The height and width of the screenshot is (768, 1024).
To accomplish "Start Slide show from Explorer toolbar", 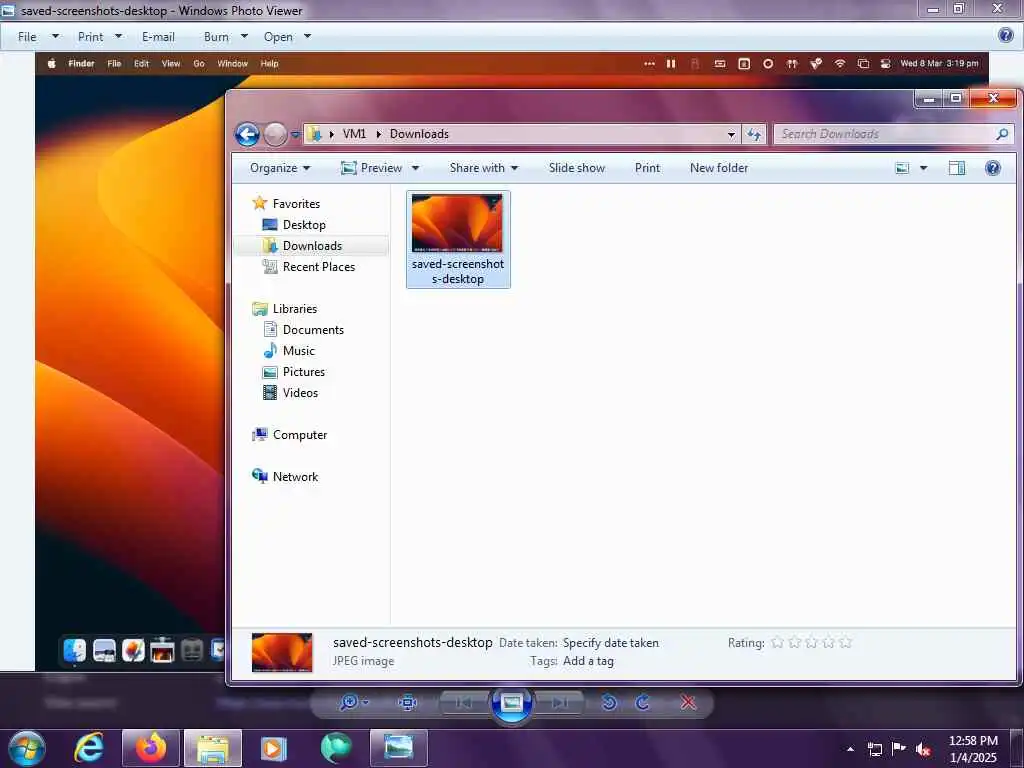I will tap(577, 168).
